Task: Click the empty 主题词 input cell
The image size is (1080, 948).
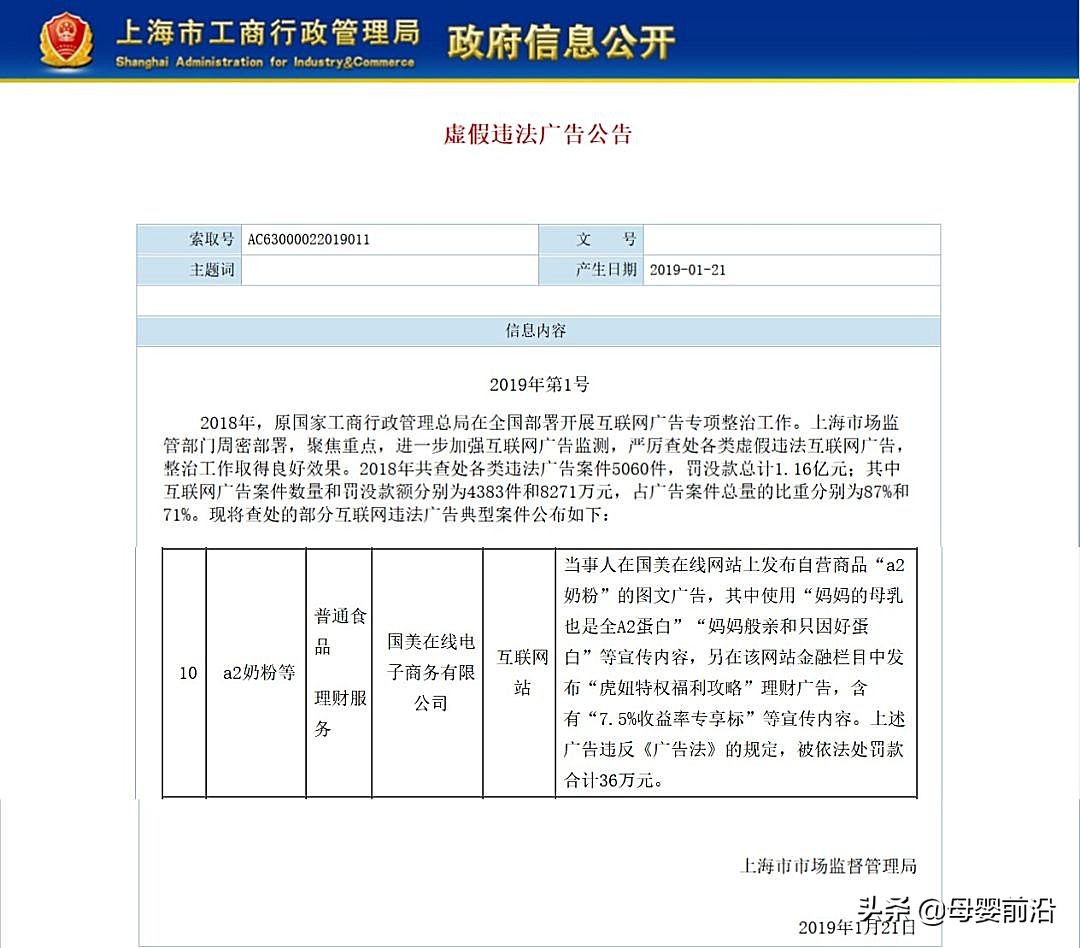Action: coord(390,270)
